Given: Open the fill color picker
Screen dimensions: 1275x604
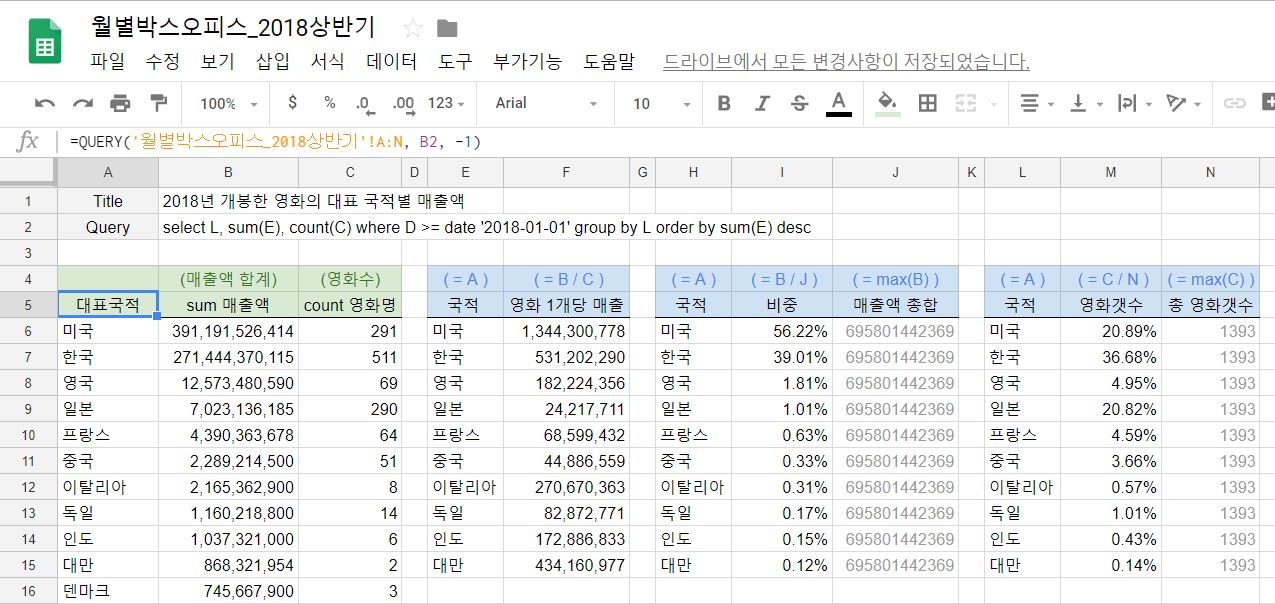Looking at the screenshot, I should pos(886,103).
